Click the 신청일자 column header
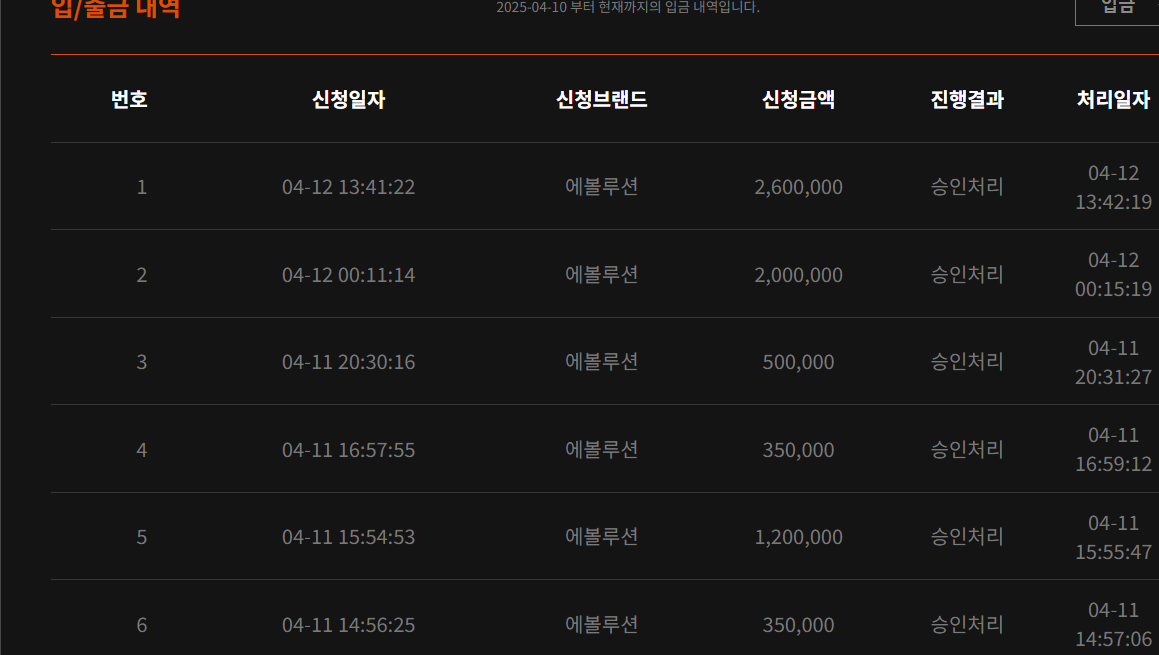This screenshot has width=1159, height=655. coord(348,100)
